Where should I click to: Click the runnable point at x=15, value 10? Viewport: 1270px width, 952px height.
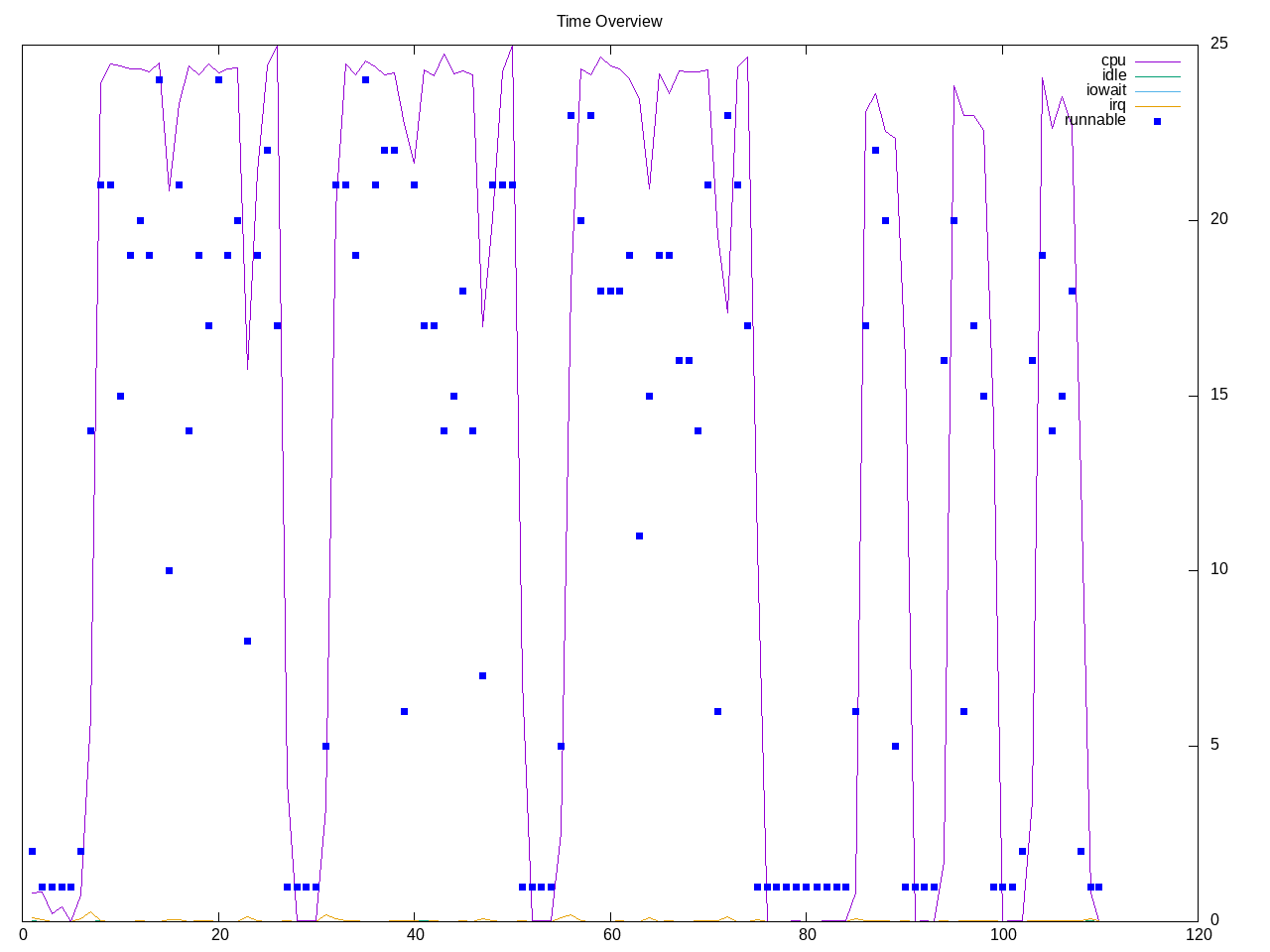170,570
